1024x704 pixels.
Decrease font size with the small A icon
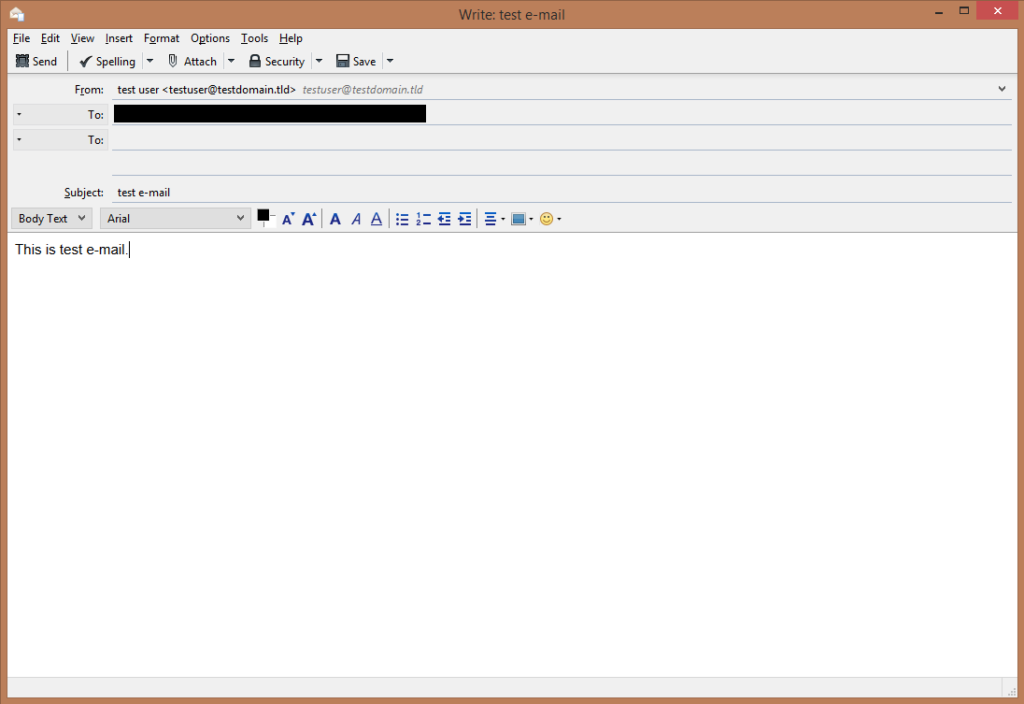click(x=288, y=218)
